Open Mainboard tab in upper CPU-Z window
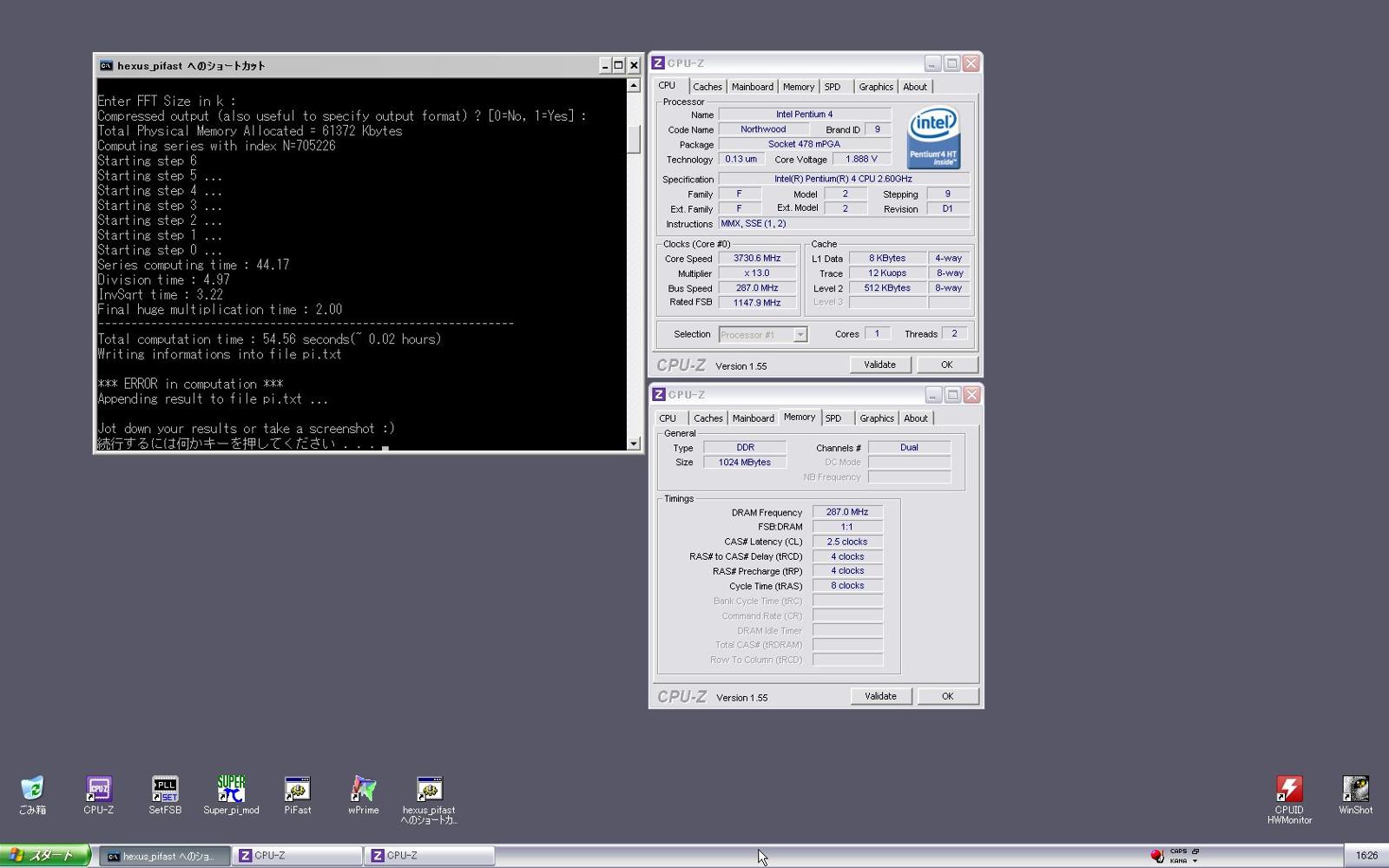The width and height of the screenshot is (1389, 868). point(753,87)
